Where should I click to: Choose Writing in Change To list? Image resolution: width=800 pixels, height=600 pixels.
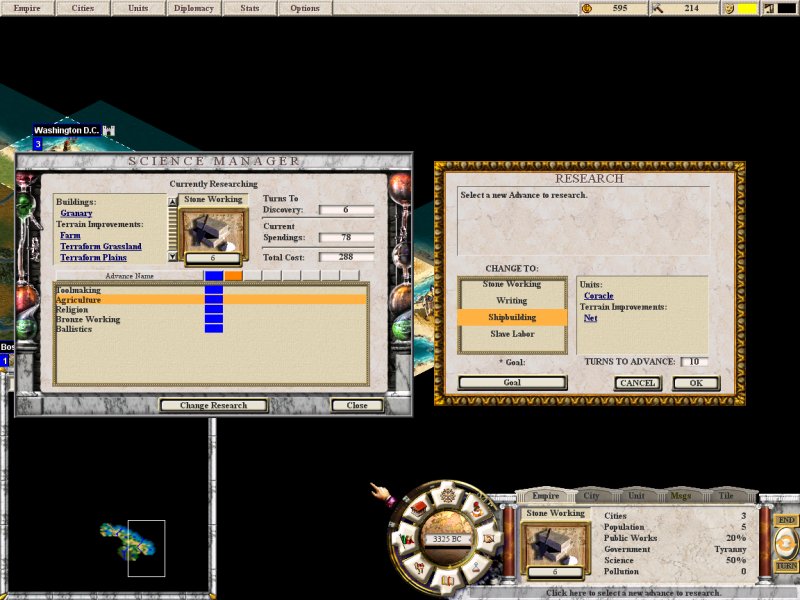tap(512, 301)
